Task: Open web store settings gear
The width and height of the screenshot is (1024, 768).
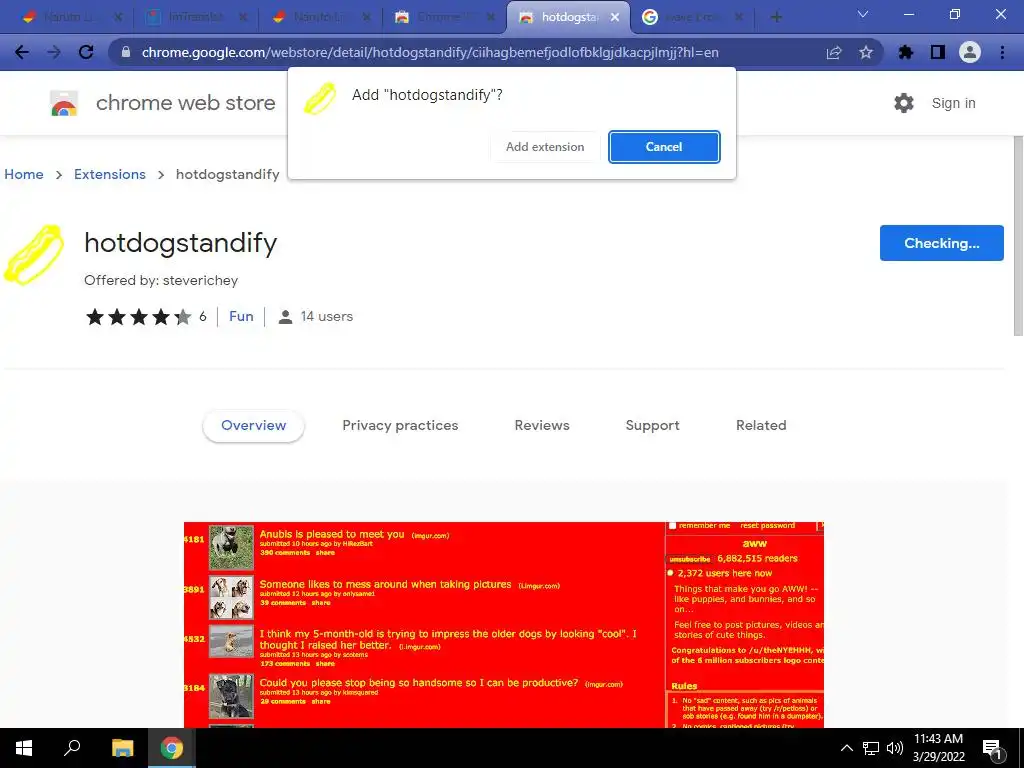Action: (x=904, y=103)
